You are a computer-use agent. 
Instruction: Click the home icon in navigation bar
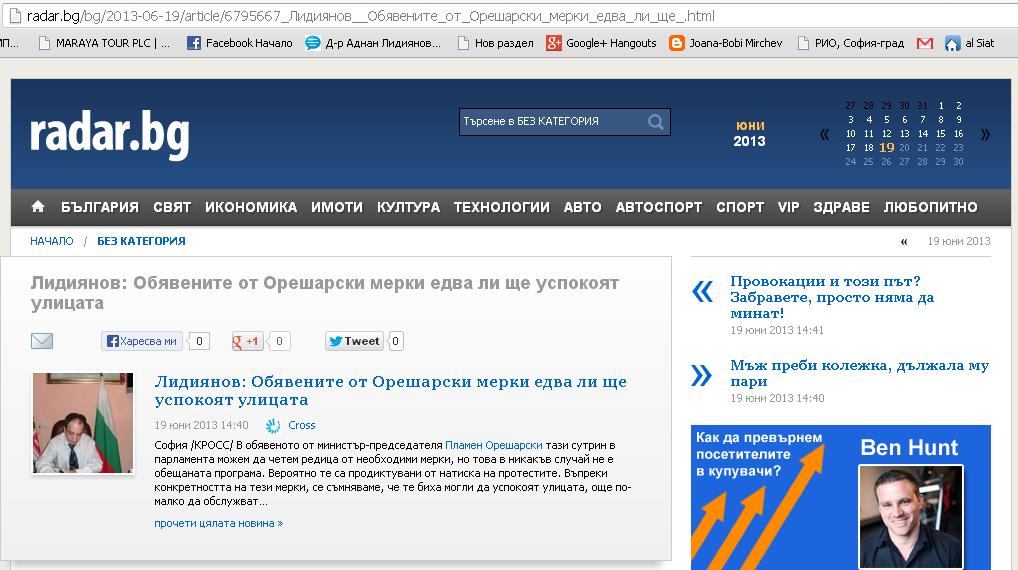(x=38, y=206)
